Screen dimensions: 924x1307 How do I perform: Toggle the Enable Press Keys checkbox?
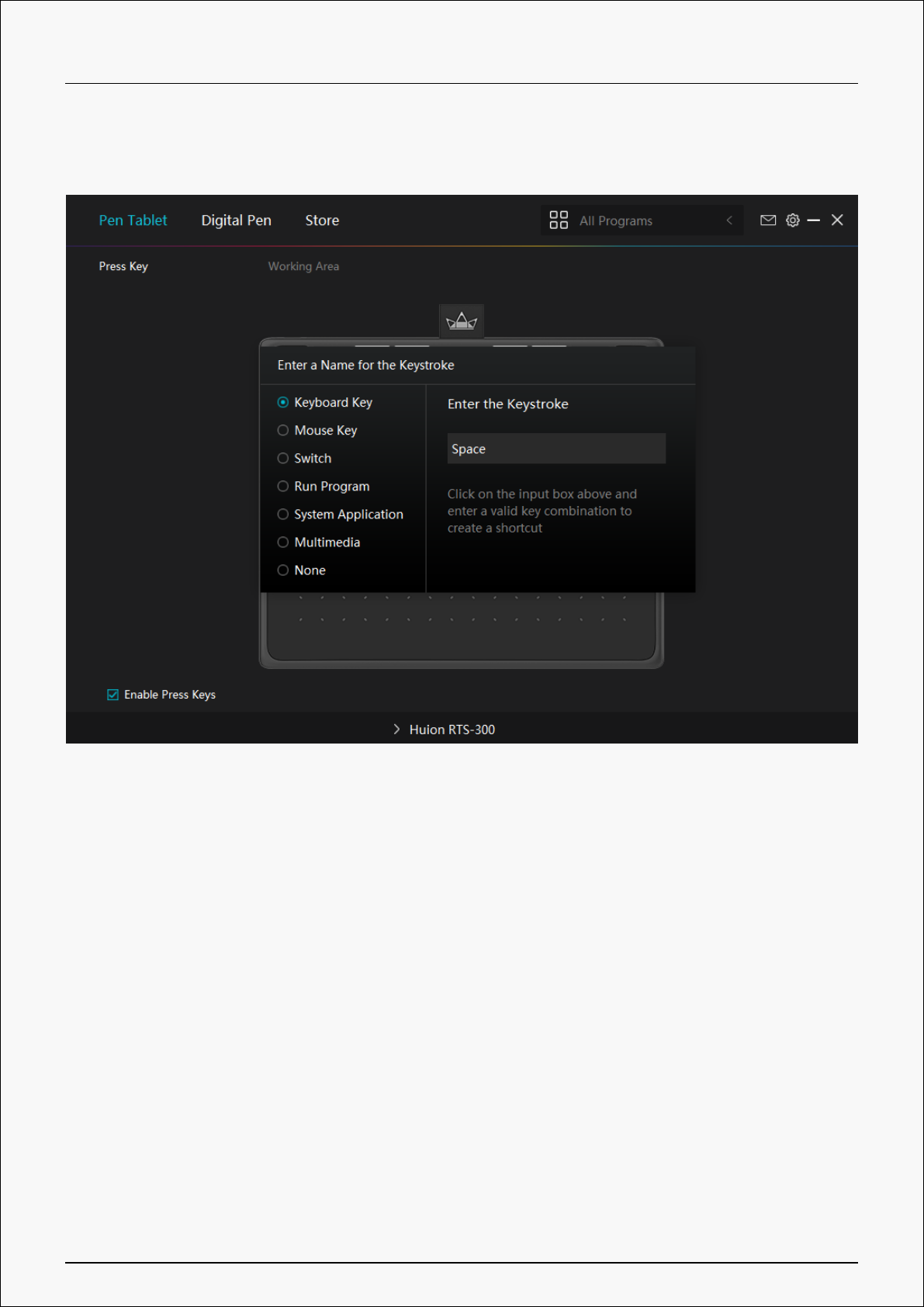[113, 695]
